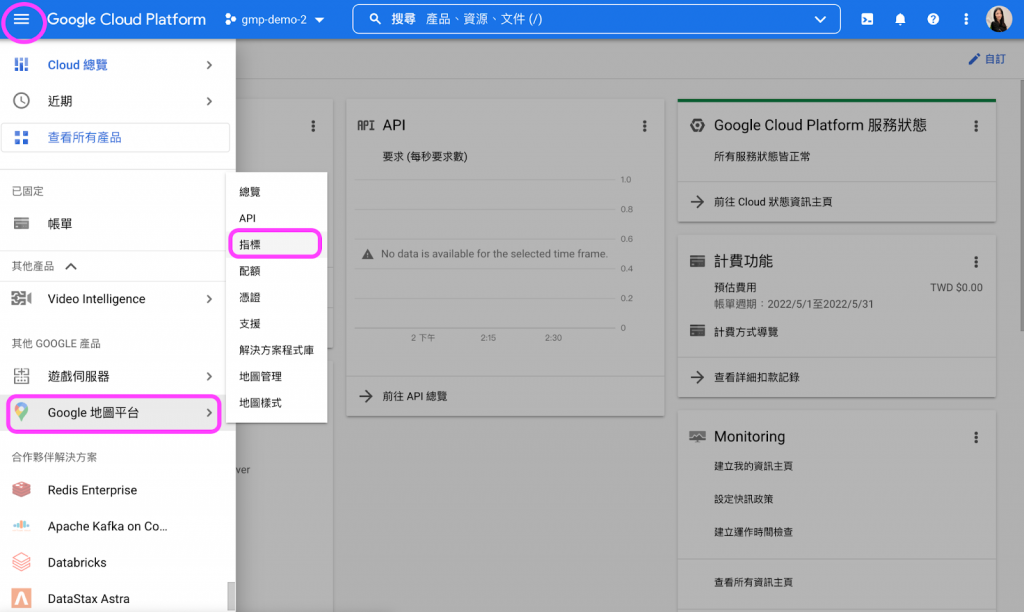Expand the search bar dropdown arrow
The image size is (1024, 612).
(x=820, y=19)
